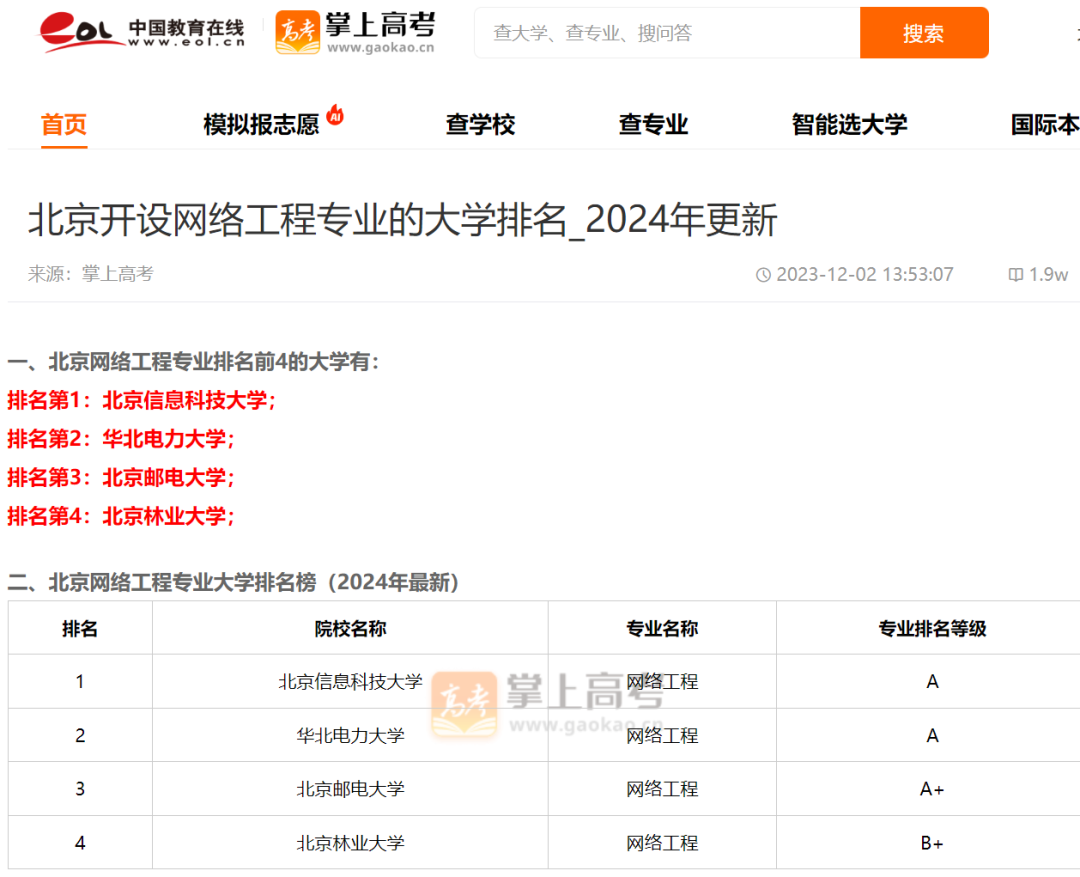This screenshot has width=1080, height=877.
Task: Open the 首页 tab
Action: 64,125
